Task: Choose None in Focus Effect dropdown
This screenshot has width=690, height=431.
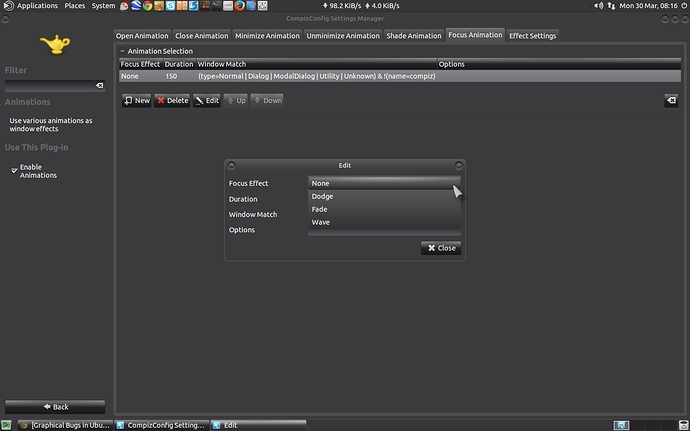Action: tap(384, 183)
